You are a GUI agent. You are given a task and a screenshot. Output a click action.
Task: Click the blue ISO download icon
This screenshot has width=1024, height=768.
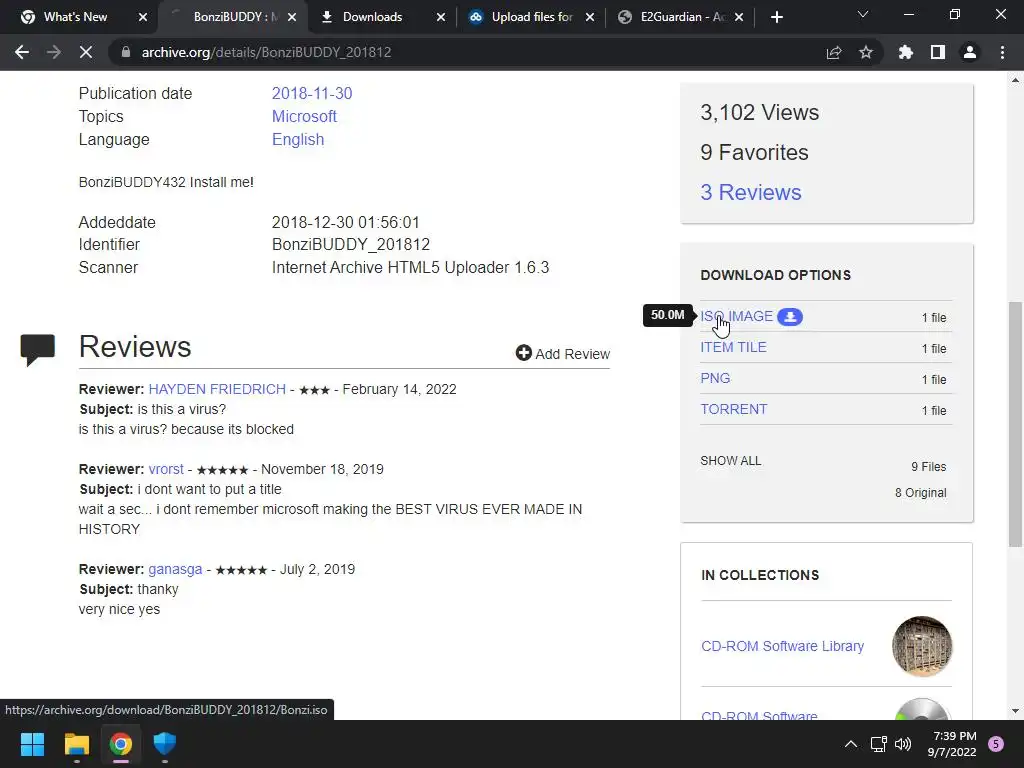tap(790, 317)
